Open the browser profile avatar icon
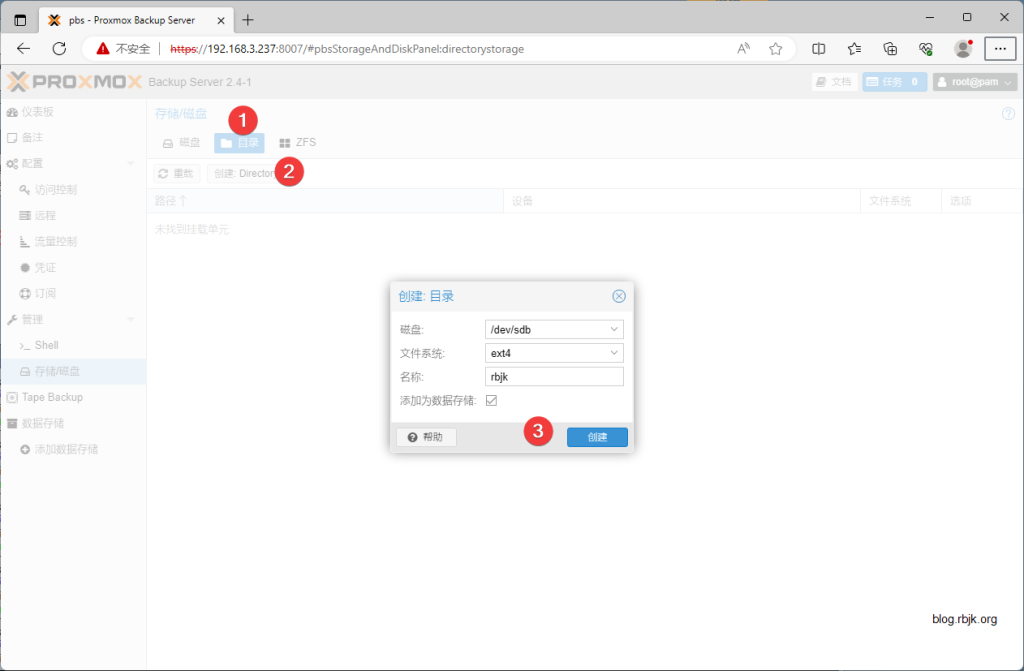This screenshot has width=1024, height=671. (x=963, y=48)
